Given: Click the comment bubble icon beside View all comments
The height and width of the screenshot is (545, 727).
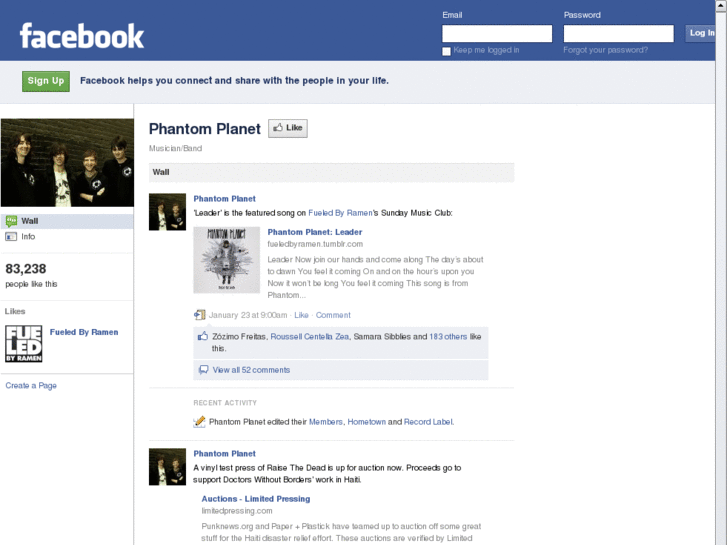Looking at the screenshot, I should click(x=203, y=370).
